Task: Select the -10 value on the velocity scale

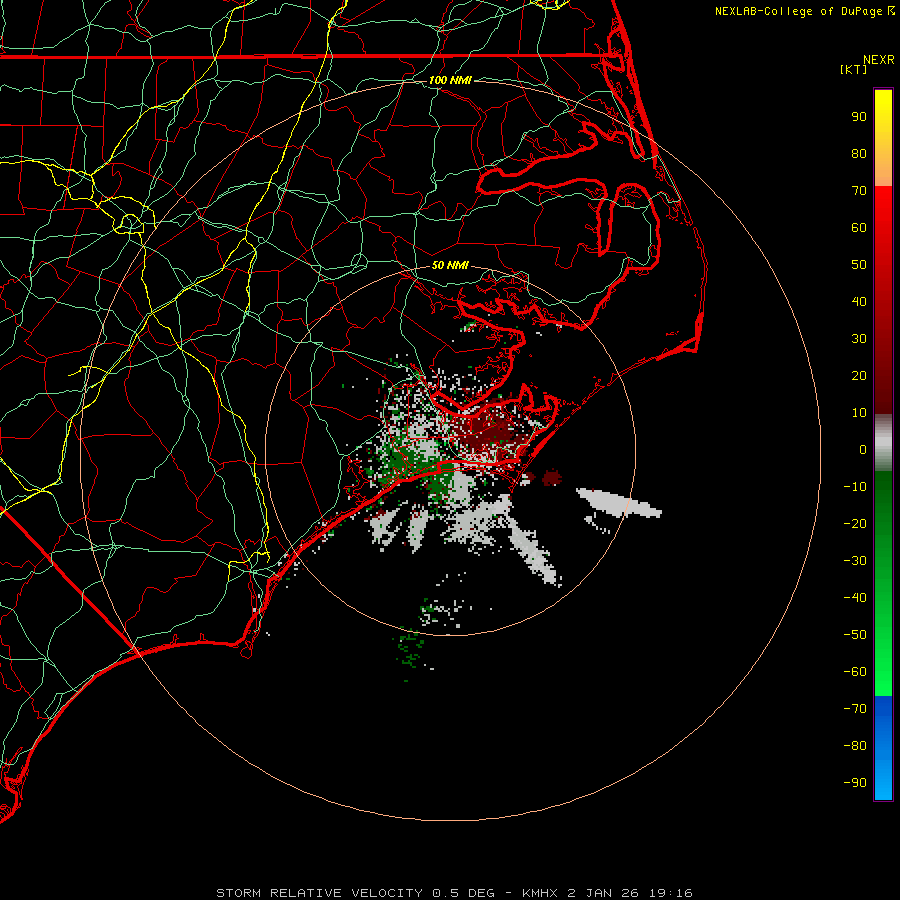Action: (855, 487)
